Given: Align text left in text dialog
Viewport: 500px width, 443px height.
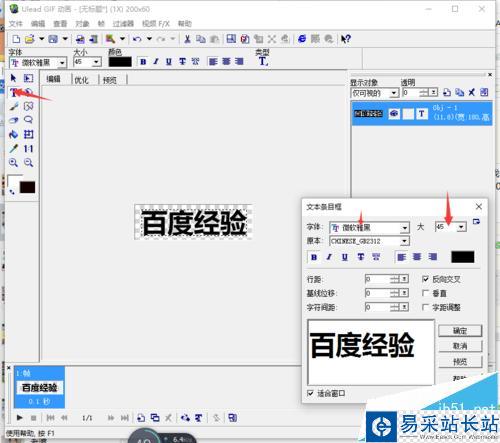Looking at the screenshot, I should [402, 257].
